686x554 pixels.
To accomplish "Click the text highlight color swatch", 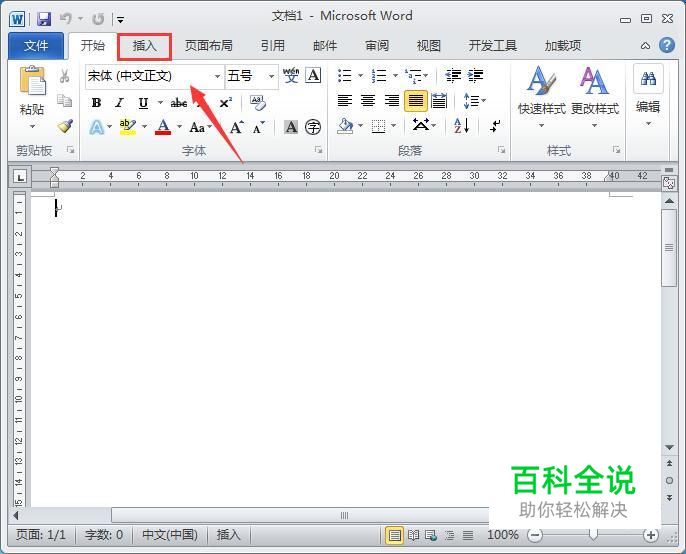I will [x=127, y=127].
